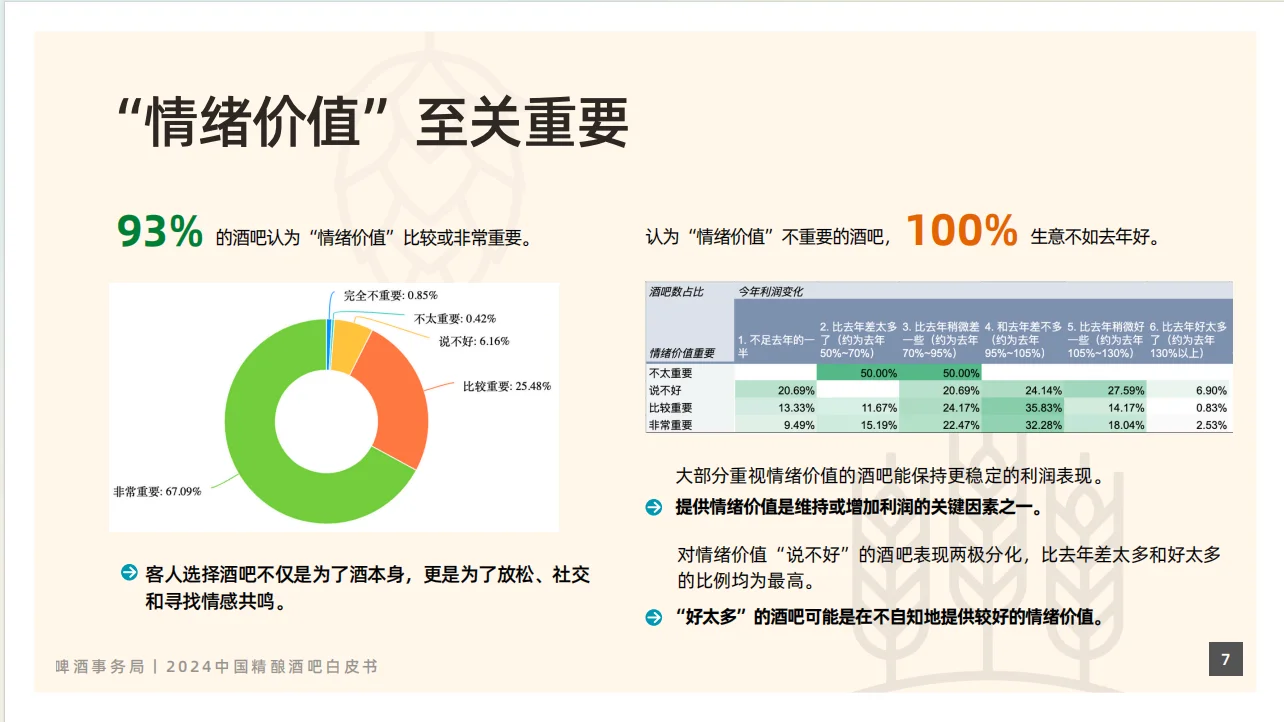Click 50.00% cell under column 3

940,373
